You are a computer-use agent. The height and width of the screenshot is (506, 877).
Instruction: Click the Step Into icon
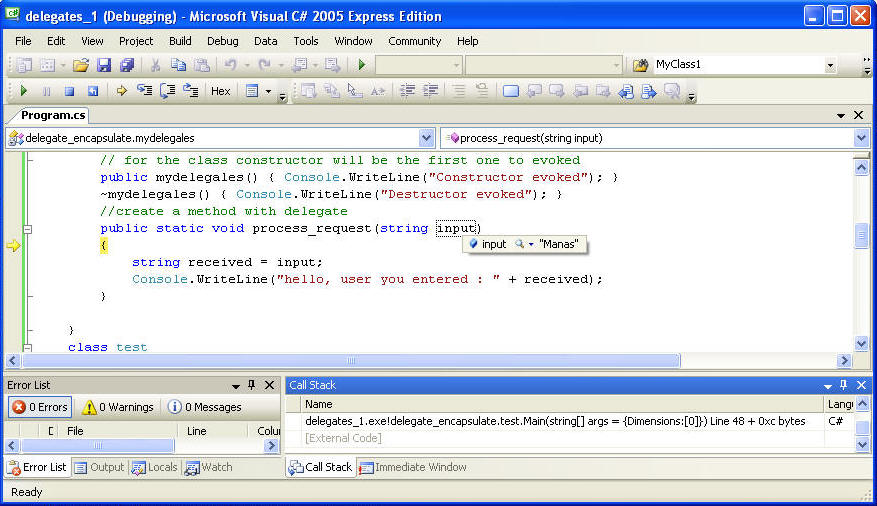click(145, 91)
